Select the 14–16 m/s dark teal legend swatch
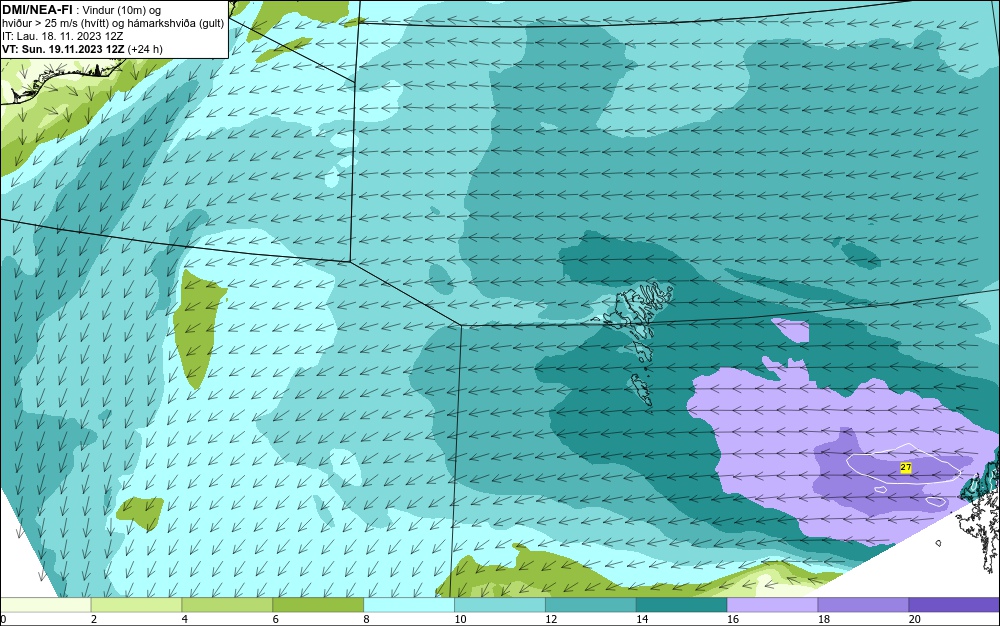Screen dimensions: 1000x626 click(681, 604)
